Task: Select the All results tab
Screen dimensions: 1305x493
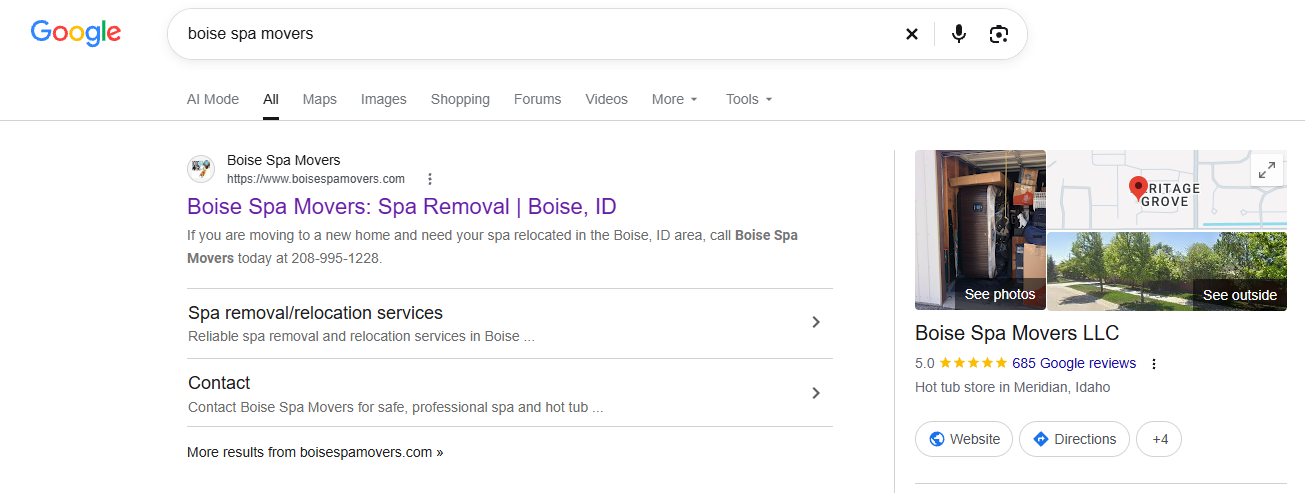Action: (271, 99)
